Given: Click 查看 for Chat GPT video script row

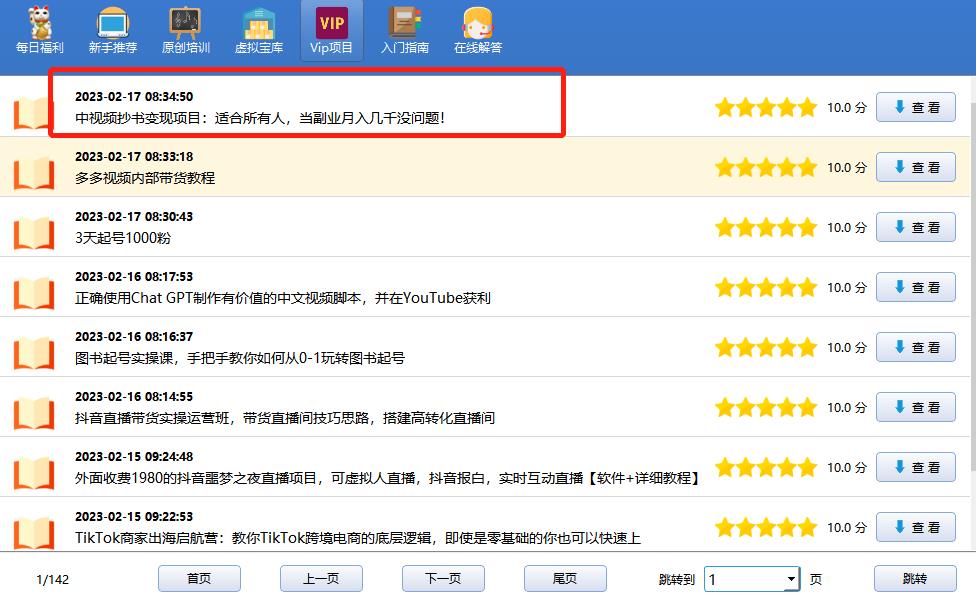Looking at the screenshot, I should [x=916, y=287].
